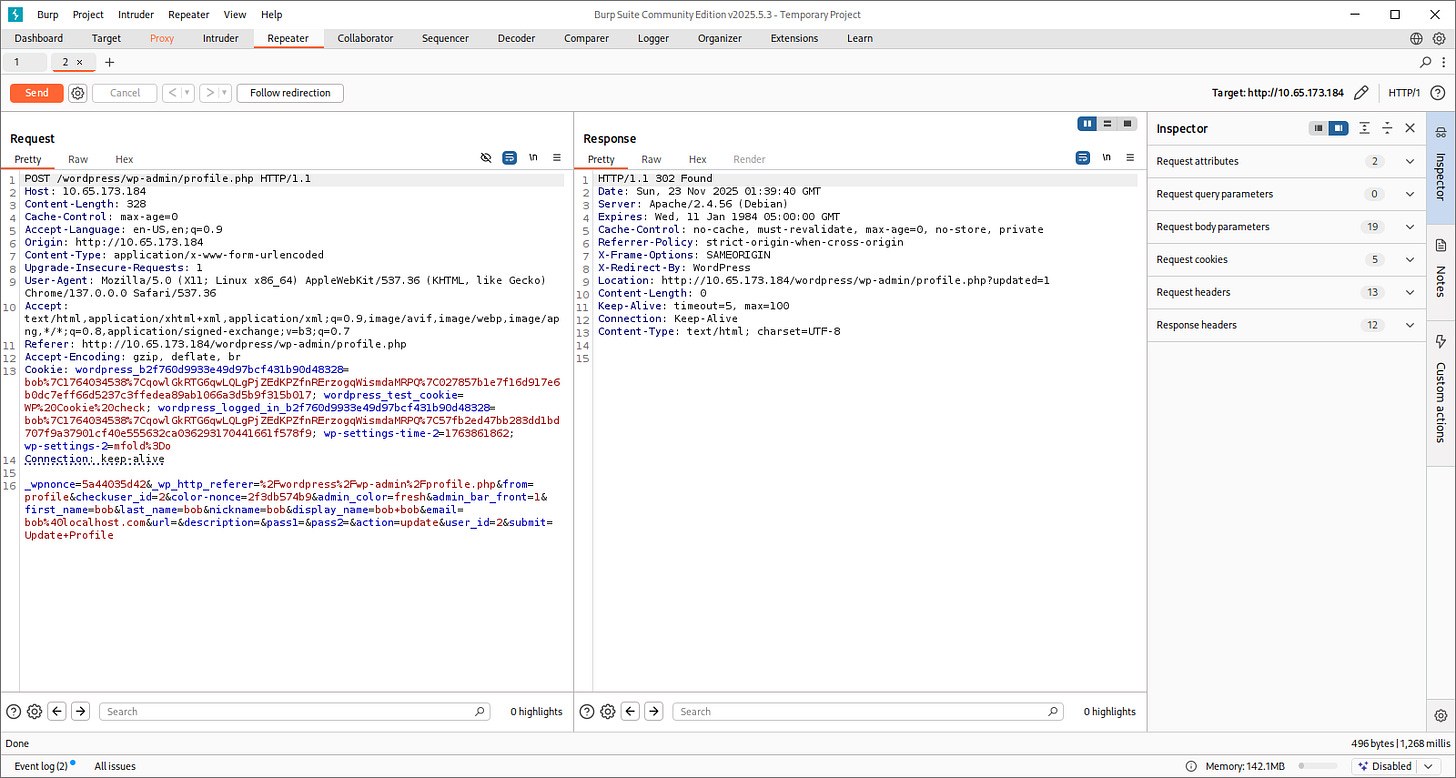Screen dimensions: 1456x778
Task: Click the search icon in Repeater tab bar
Action: (x=1426, y=62)
